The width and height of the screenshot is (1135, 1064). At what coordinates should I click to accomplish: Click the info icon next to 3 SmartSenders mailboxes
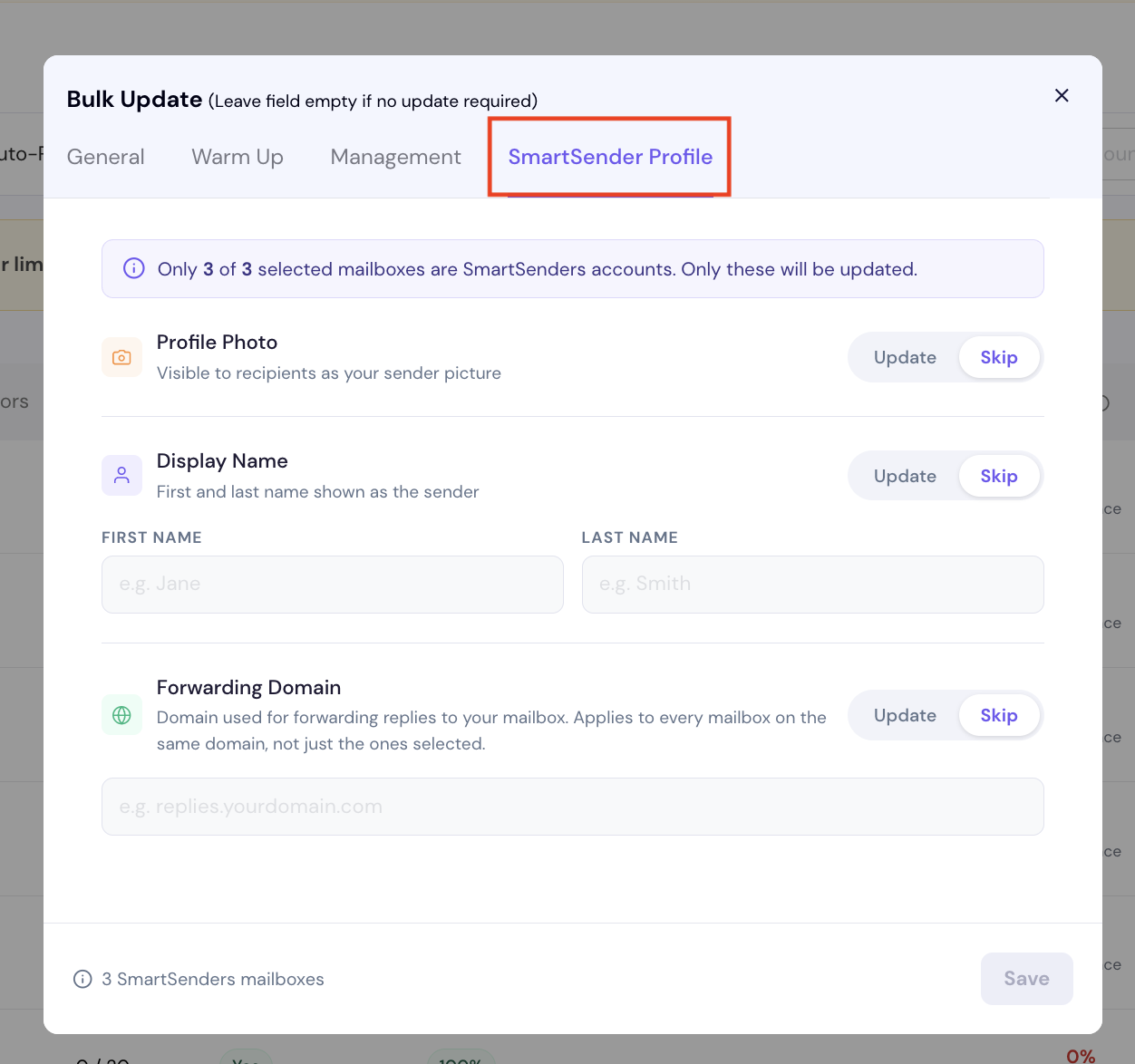82,979
